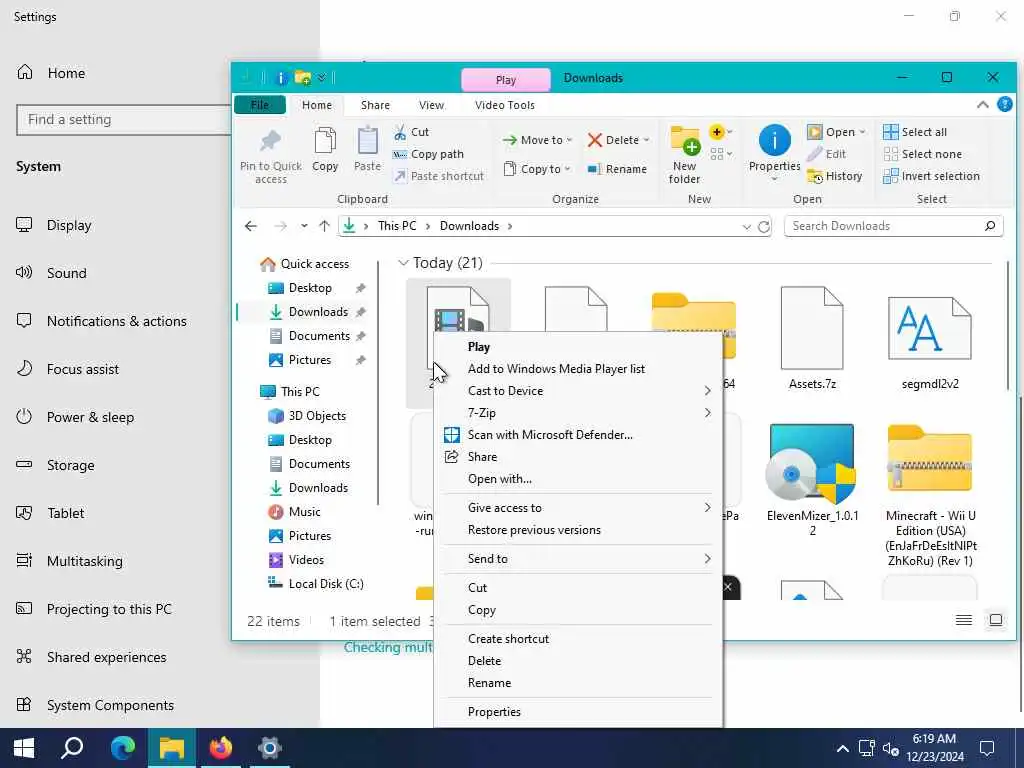Click the Pin to Quick access icon
1024x768 pixels.
tap(270, 140)
